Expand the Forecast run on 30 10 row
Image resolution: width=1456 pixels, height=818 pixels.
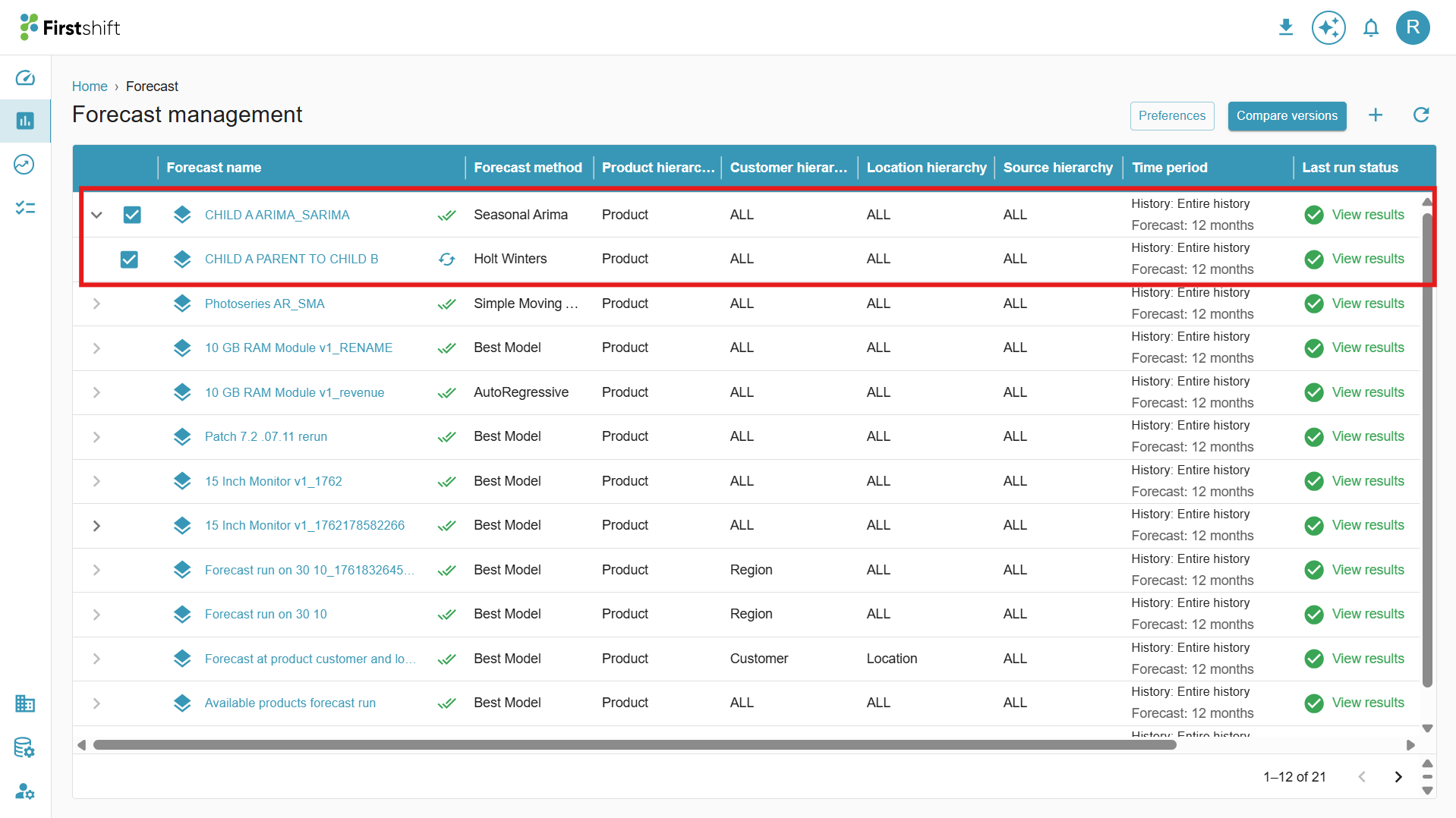[x=96, y=615]
